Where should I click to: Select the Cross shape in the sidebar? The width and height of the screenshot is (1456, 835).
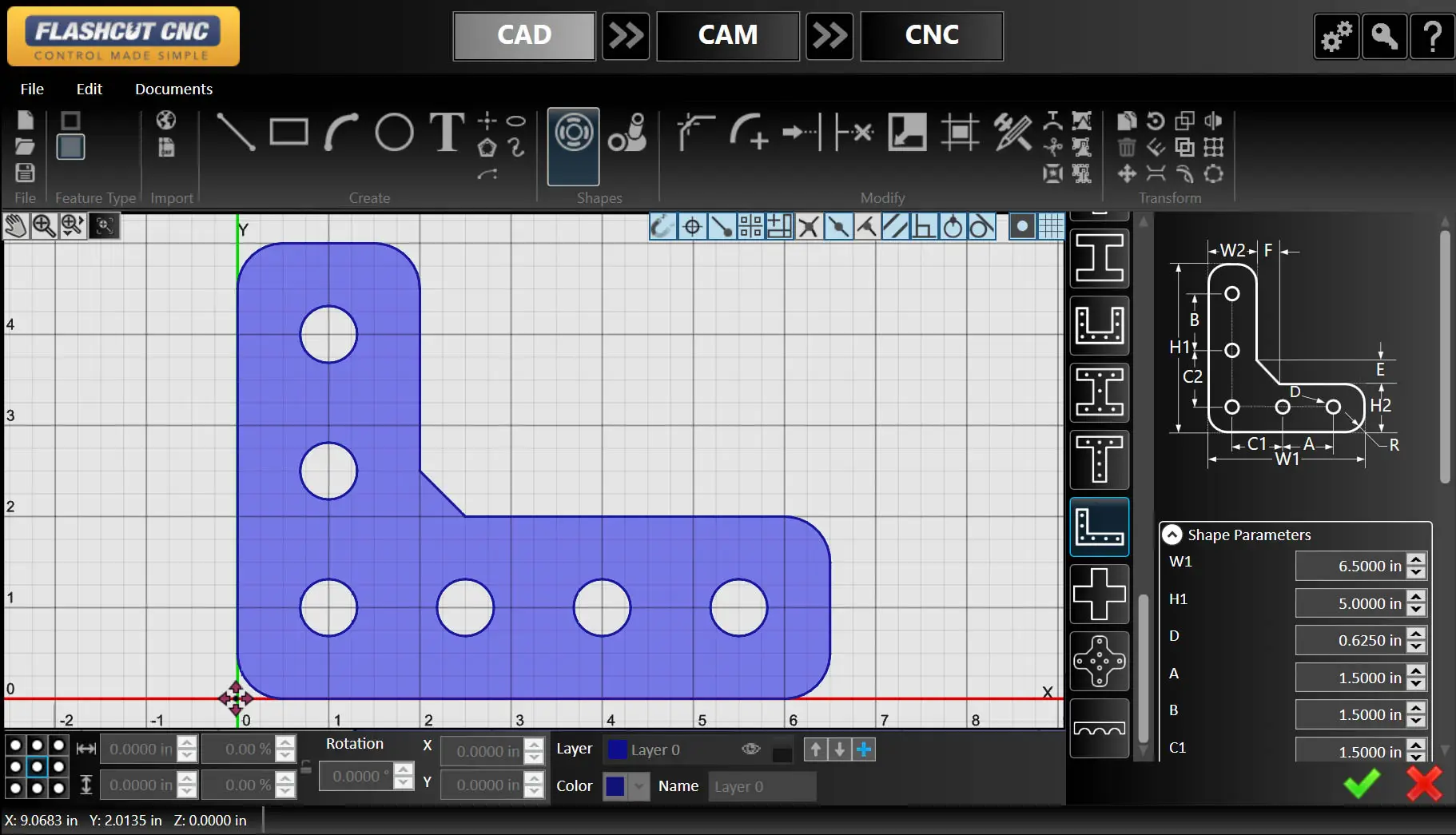click(x=1100, y=593)
